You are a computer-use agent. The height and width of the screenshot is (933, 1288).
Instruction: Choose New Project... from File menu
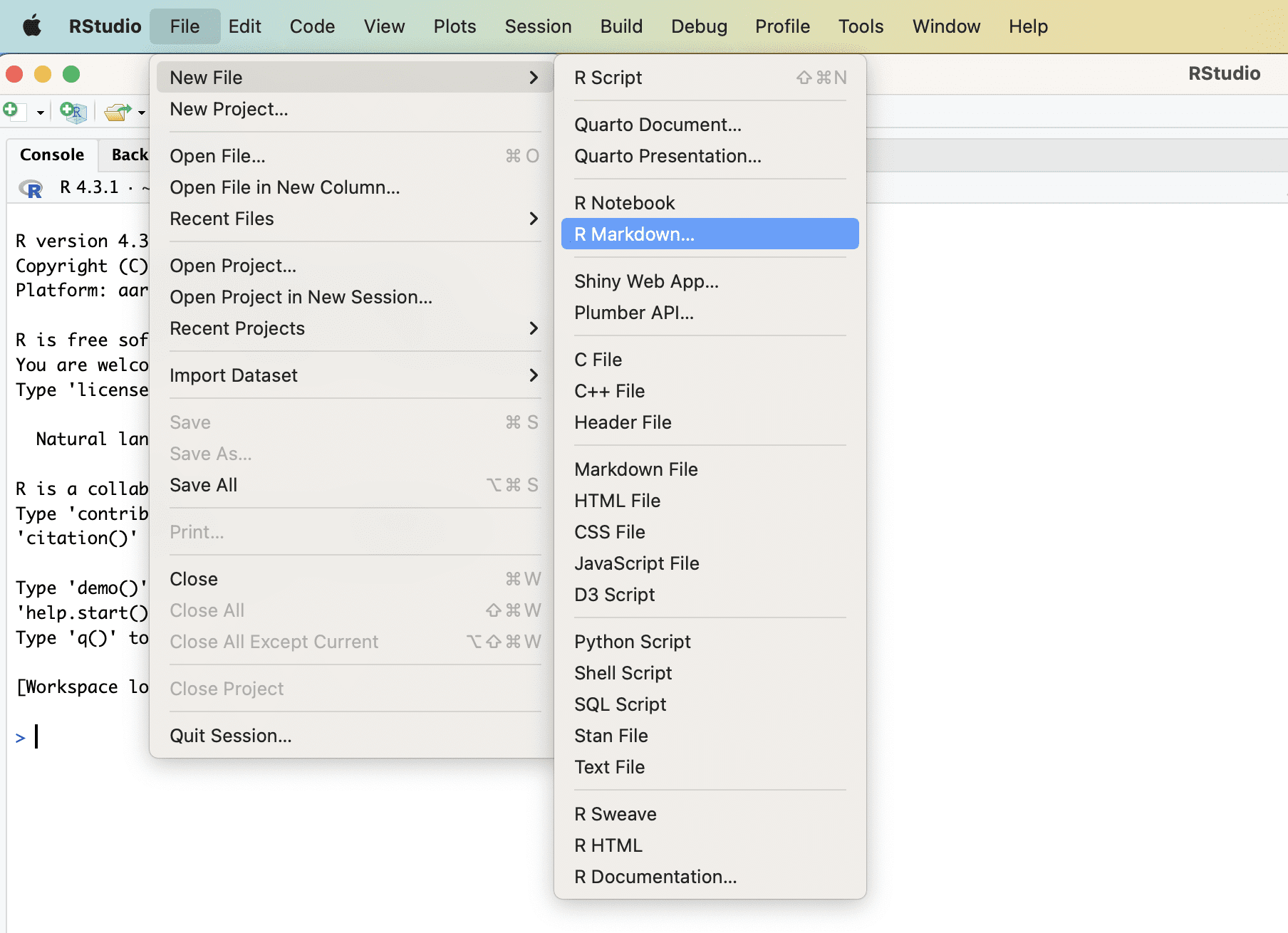[354, 109]
